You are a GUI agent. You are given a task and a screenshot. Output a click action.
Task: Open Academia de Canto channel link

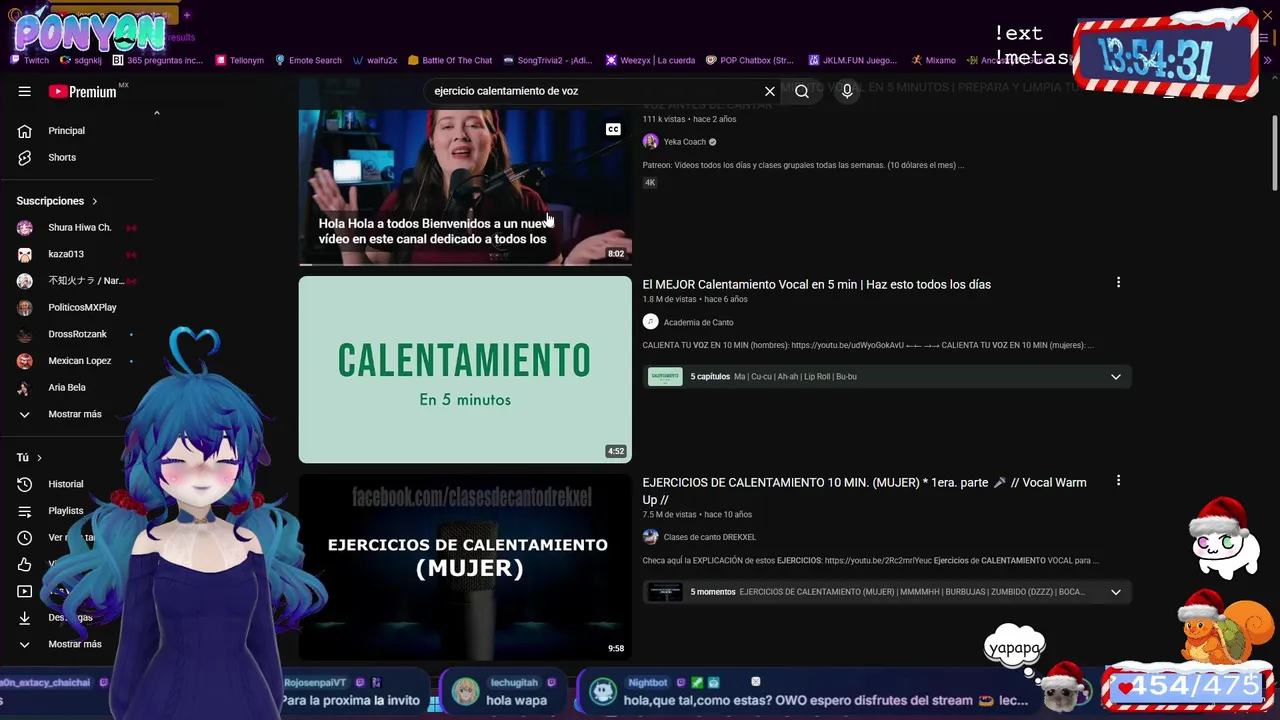click(698, 323)
